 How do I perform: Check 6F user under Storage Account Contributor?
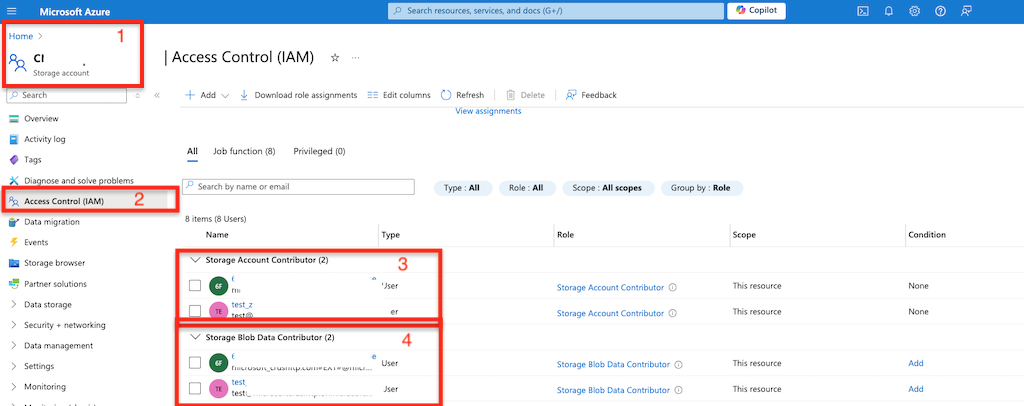click(195, 286)
